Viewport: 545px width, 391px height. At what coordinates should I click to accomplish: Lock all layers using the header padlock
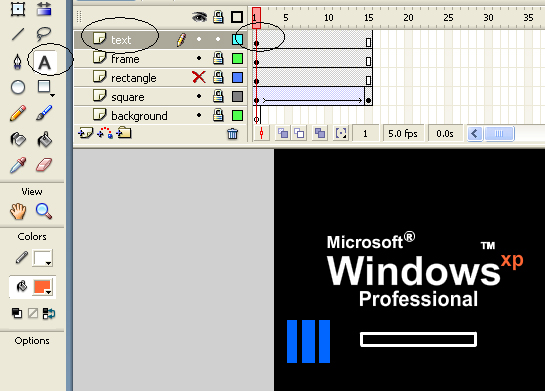(x=218, y=16)
